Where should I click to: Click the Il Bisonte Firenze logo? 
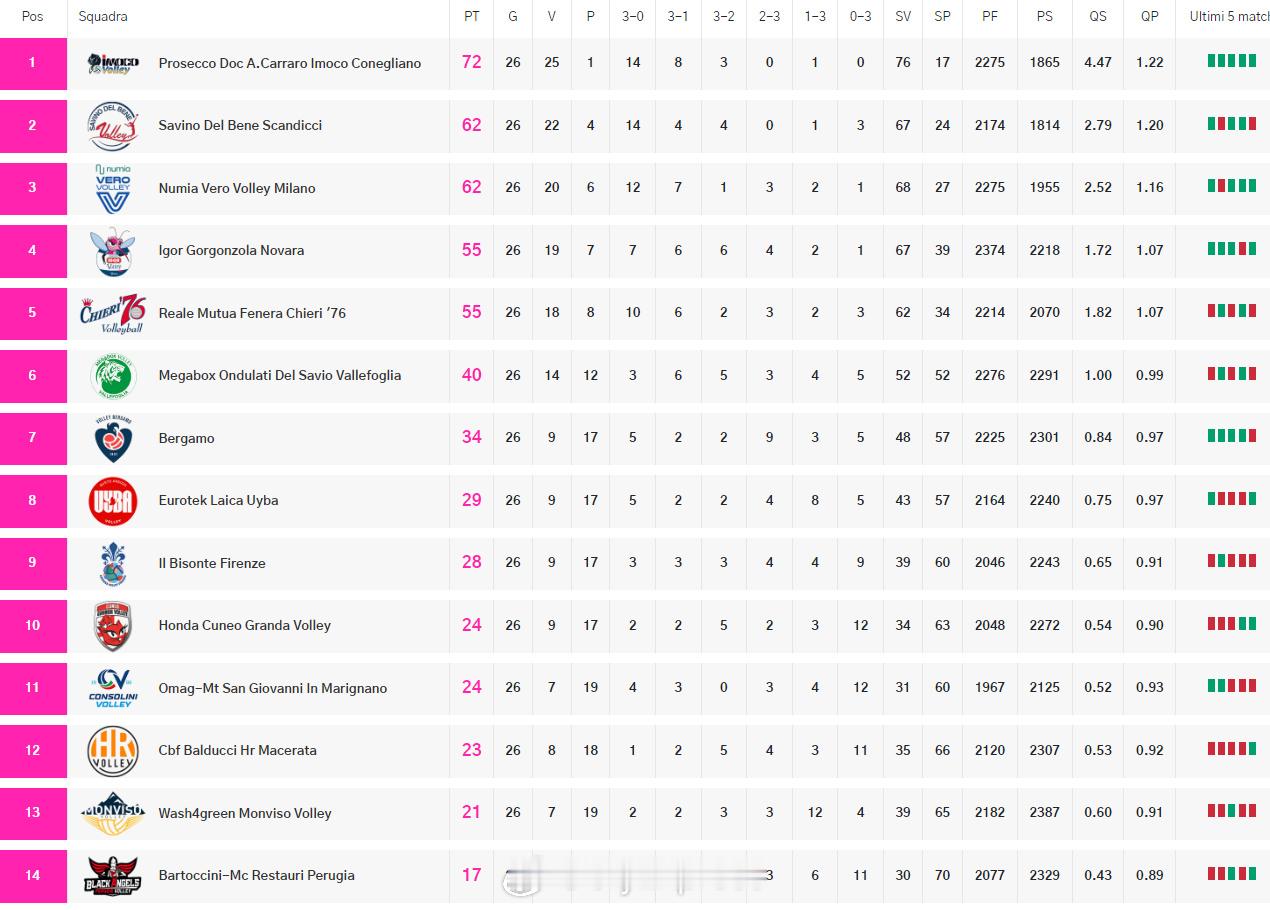113,563
